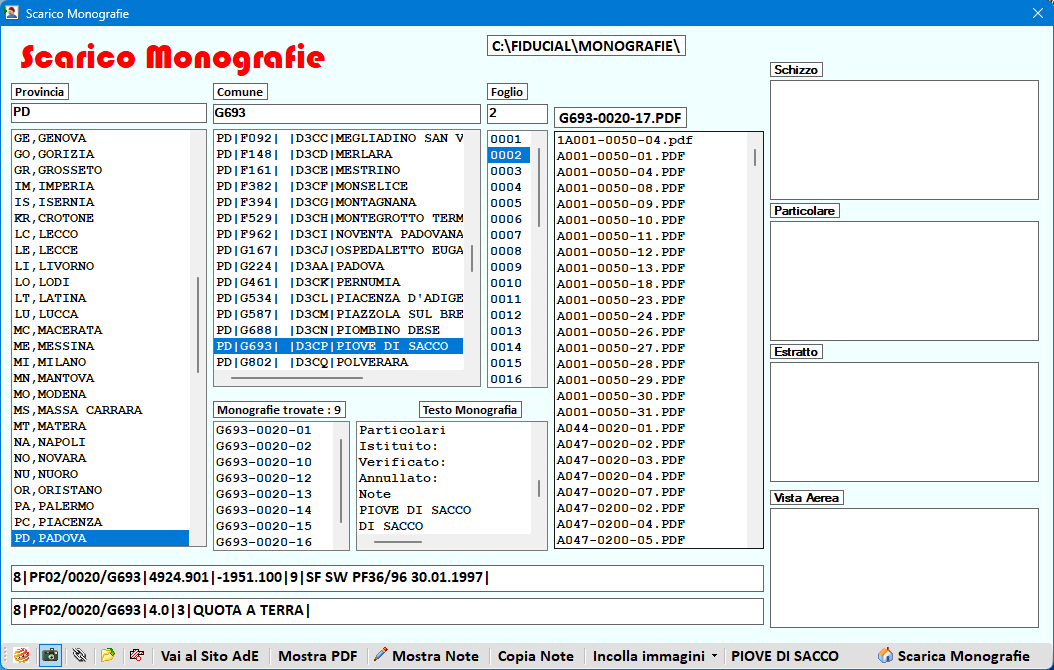Click the PIOVE DI SACCO toolbar label
Screen dimensions: 1054x670
(x=784, y=656)
